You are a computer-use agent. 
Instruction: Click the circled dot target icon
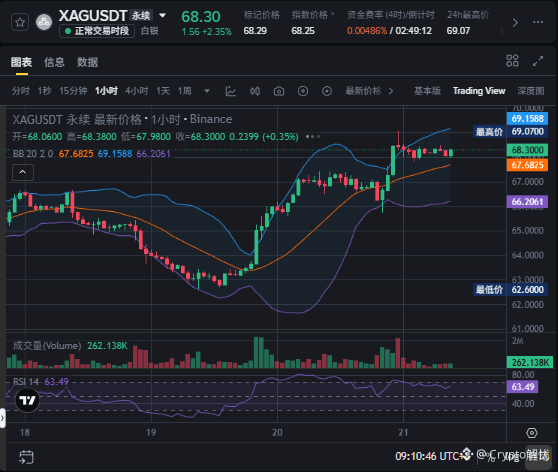point(327,91)
